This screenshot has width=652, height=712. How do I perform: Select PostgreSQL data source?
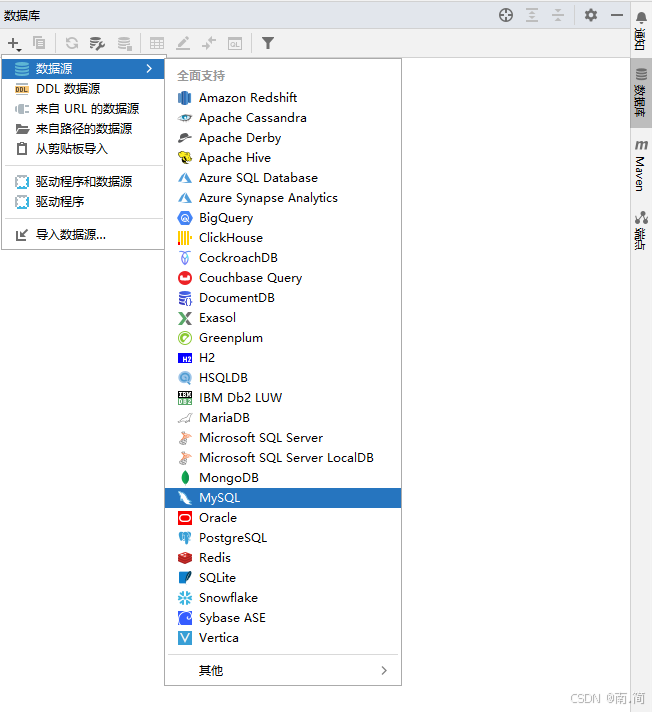(283, 538)
